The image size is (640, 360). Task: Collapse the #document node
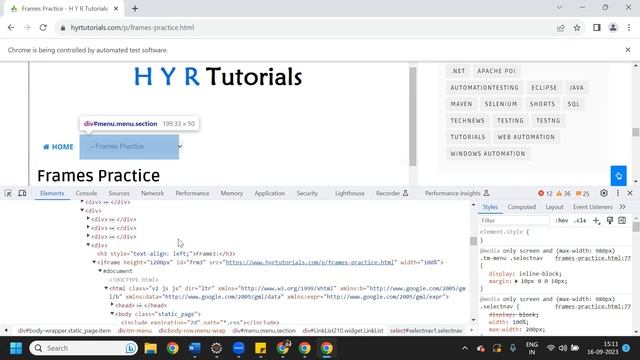[x=100, y=271]
